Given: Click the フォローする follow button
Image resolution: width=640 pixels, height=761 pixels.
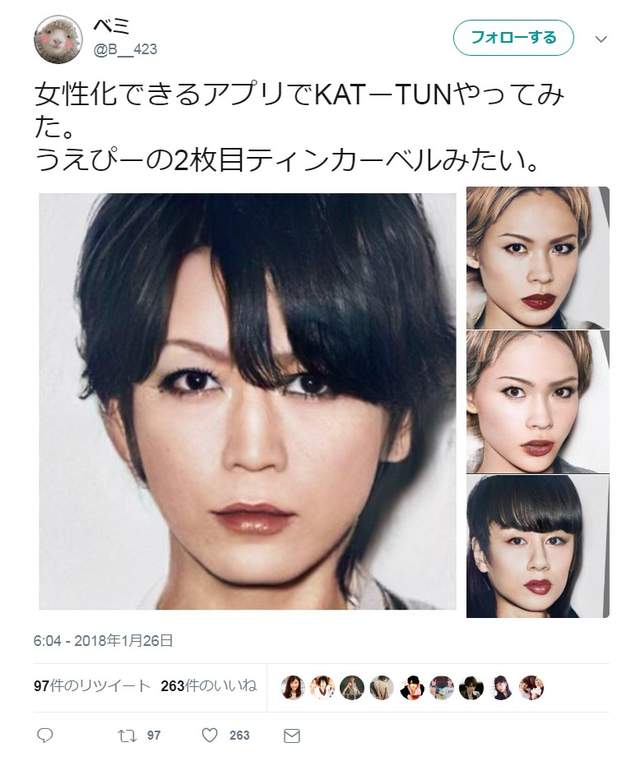Looking at the screenshot, I should [513, 38].
